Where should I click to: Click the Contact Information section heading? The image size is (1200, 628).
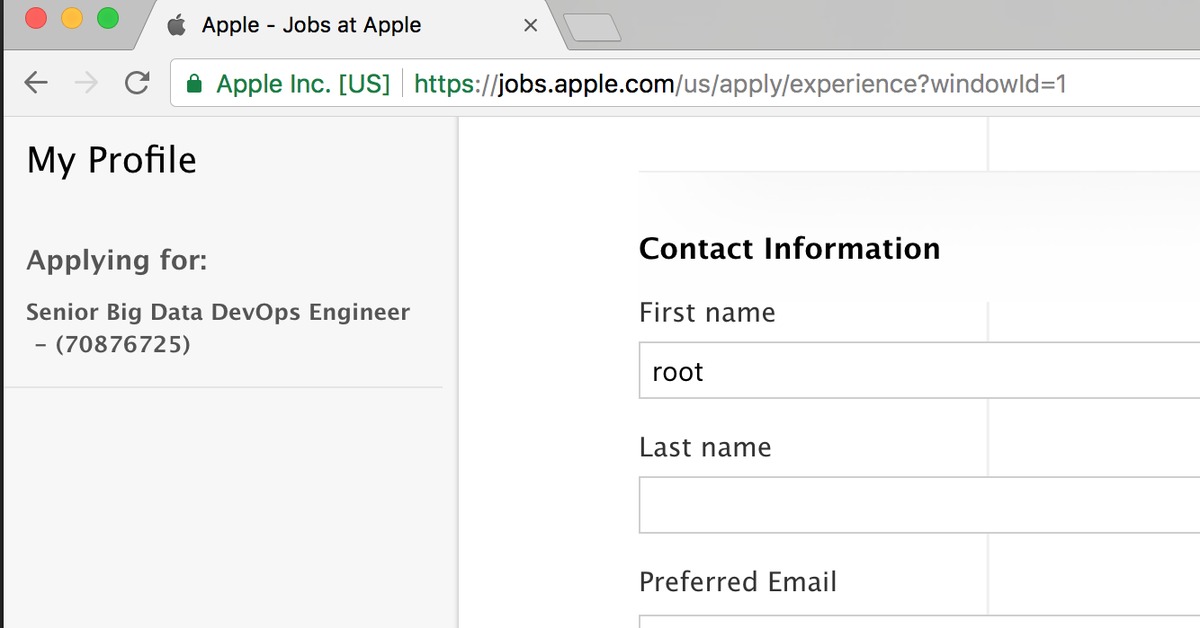(x=789, y=248)
